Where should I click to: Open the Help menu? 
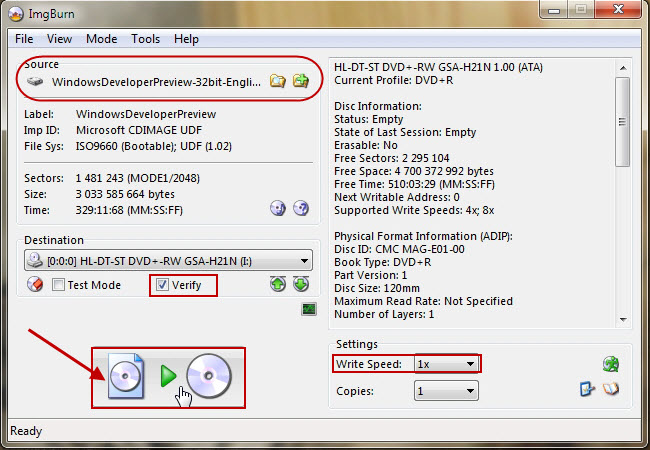[186, 39]
